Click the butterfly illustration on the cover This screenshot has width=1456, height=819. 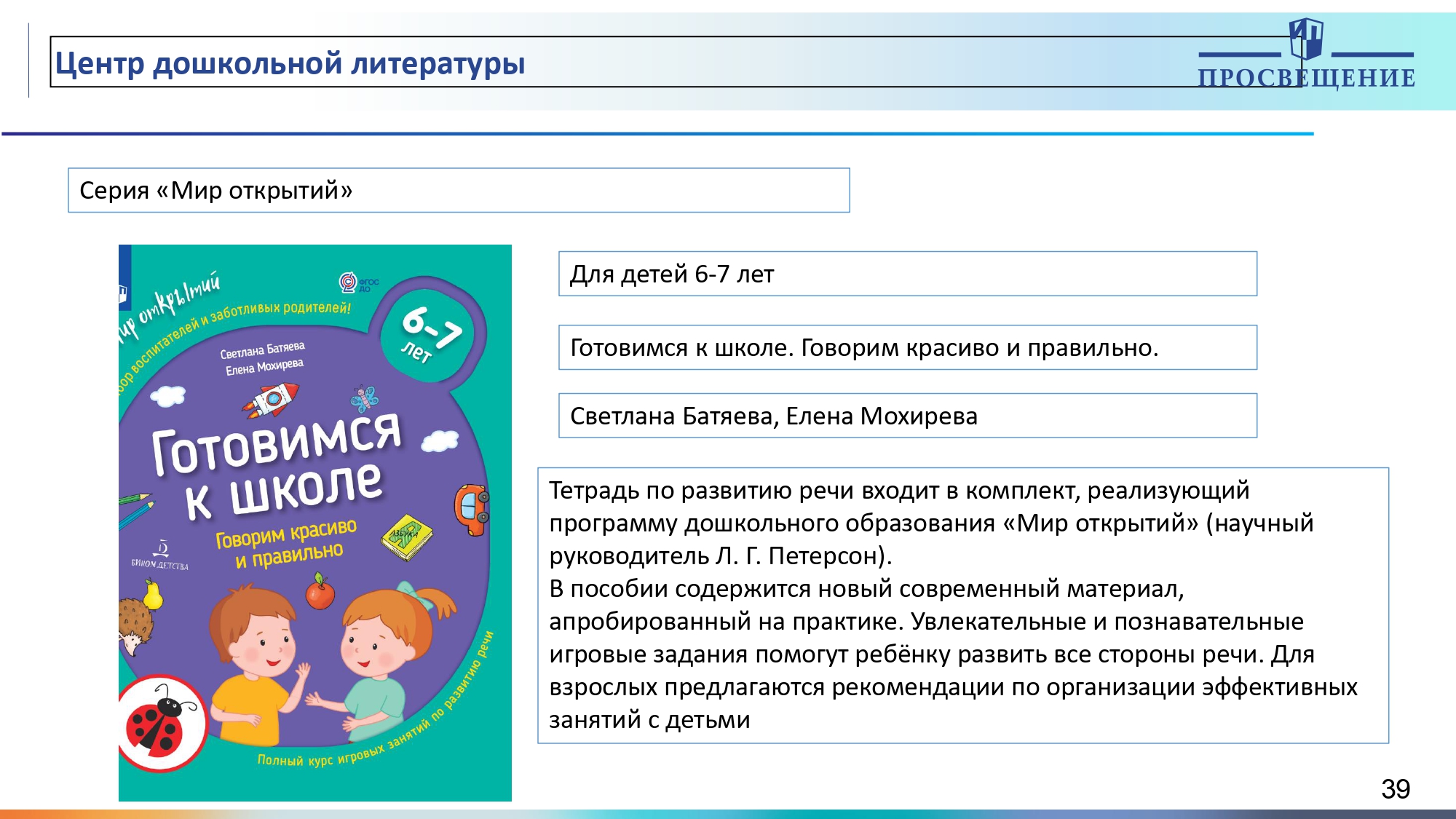coord(364,399)
